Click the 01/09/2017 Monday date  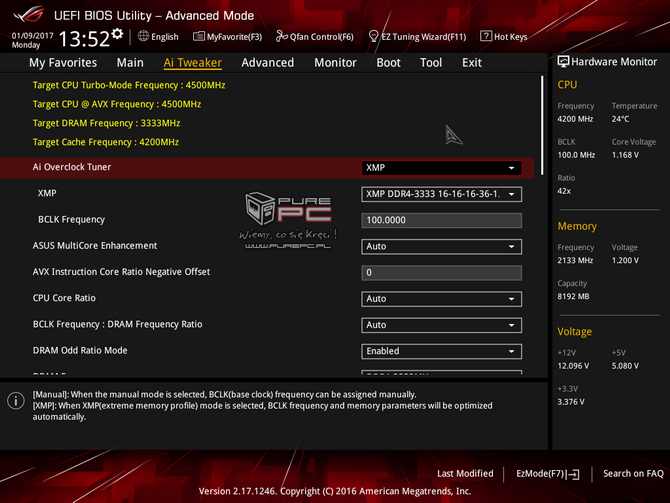tap(32, 40)
